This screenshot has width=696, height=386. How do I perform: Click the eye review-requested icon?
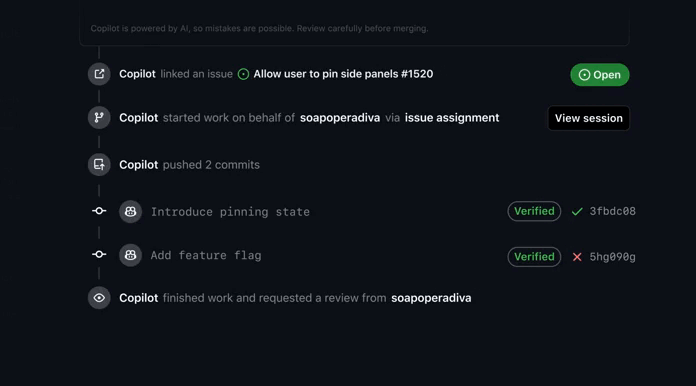(99, 298)
